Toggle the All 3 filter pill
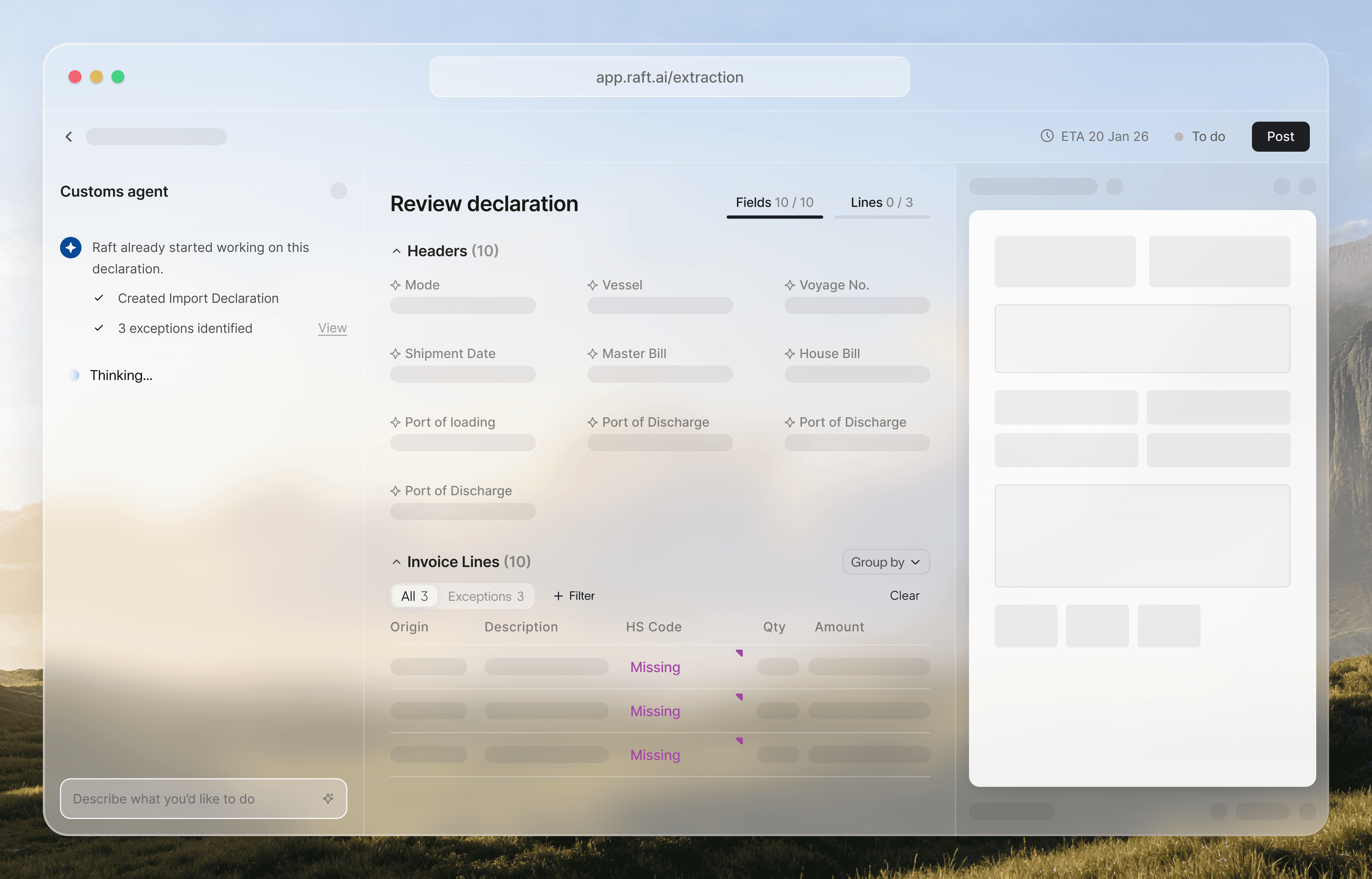This screenshot has width=1372, height=879. pos(414,596)
